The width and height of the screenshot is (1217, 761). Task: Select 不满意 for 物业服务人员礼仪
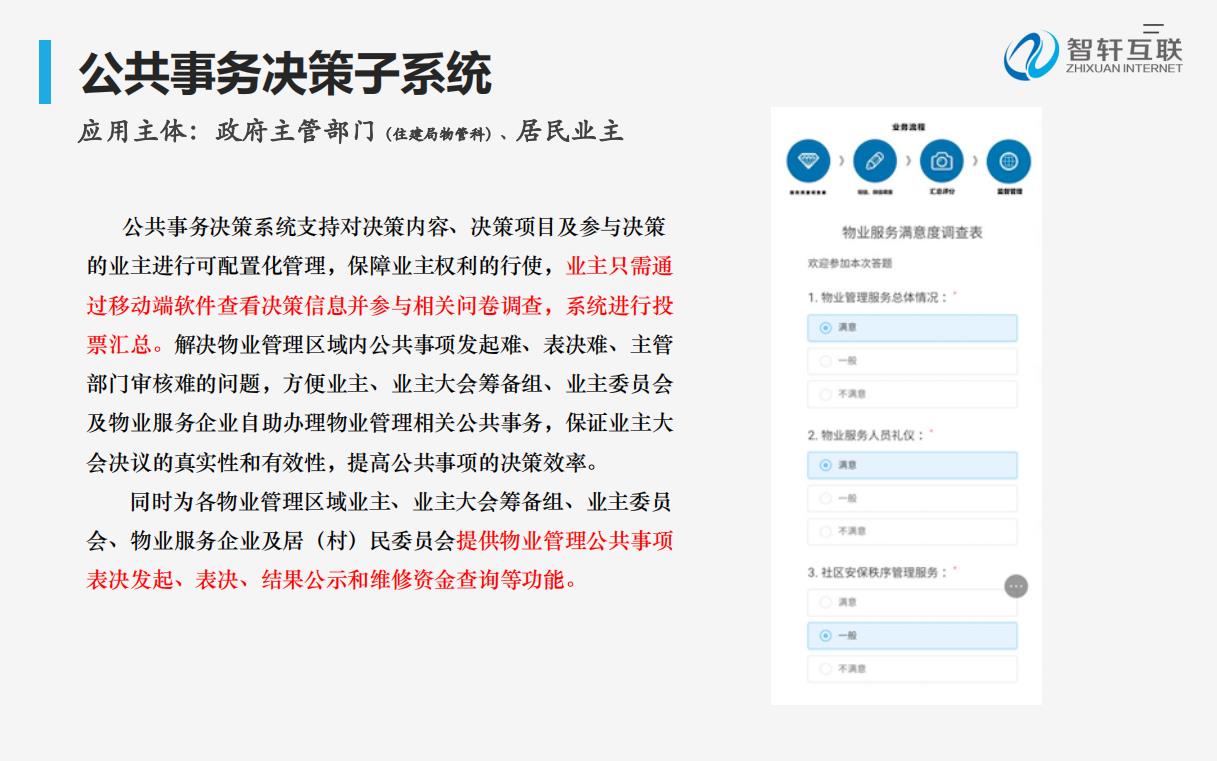tap(912, 531)
